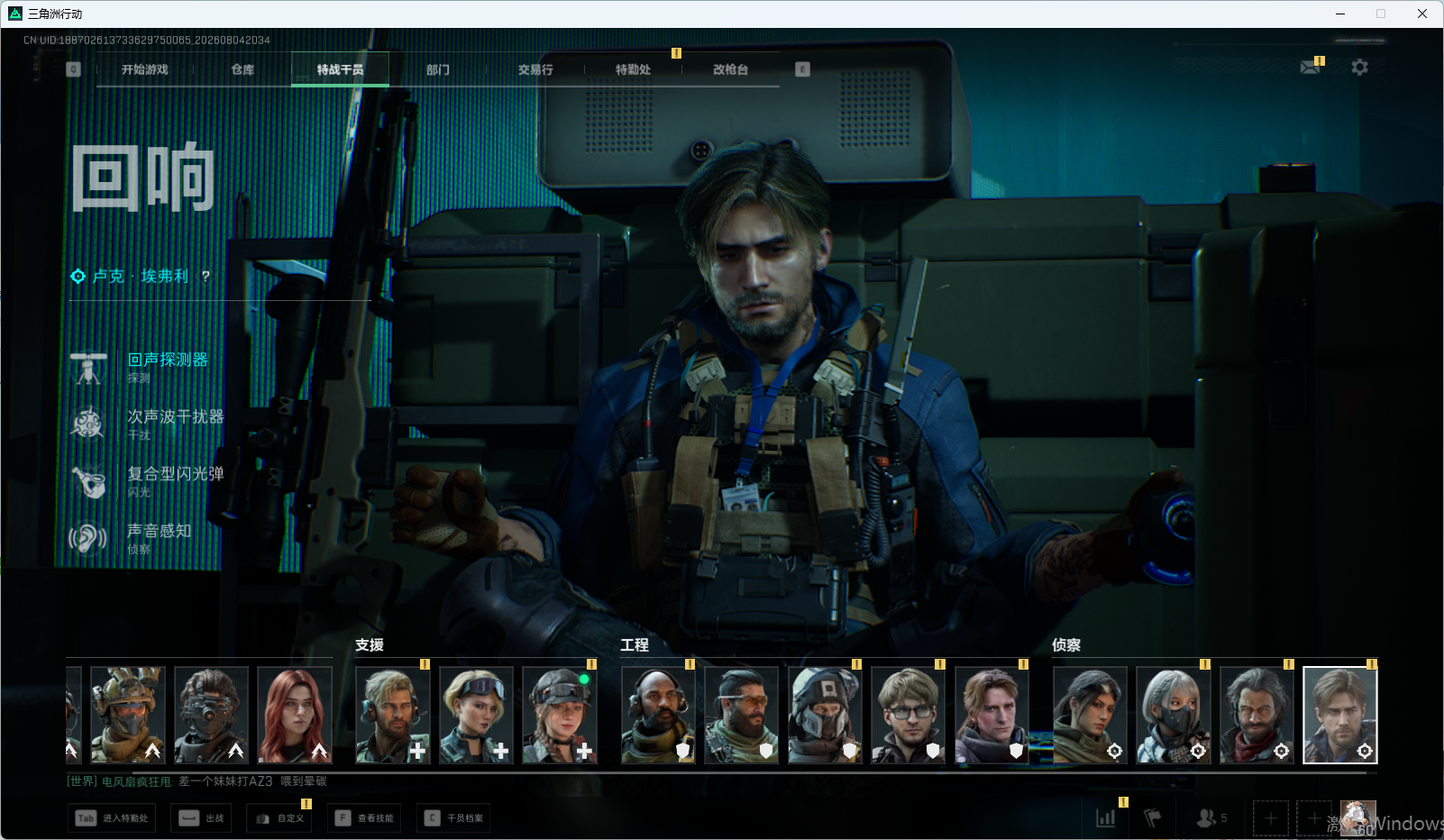Select the dark-haired female recon operator
The width and height of the screenshot is (1444, 840).
pos(1090,715)
